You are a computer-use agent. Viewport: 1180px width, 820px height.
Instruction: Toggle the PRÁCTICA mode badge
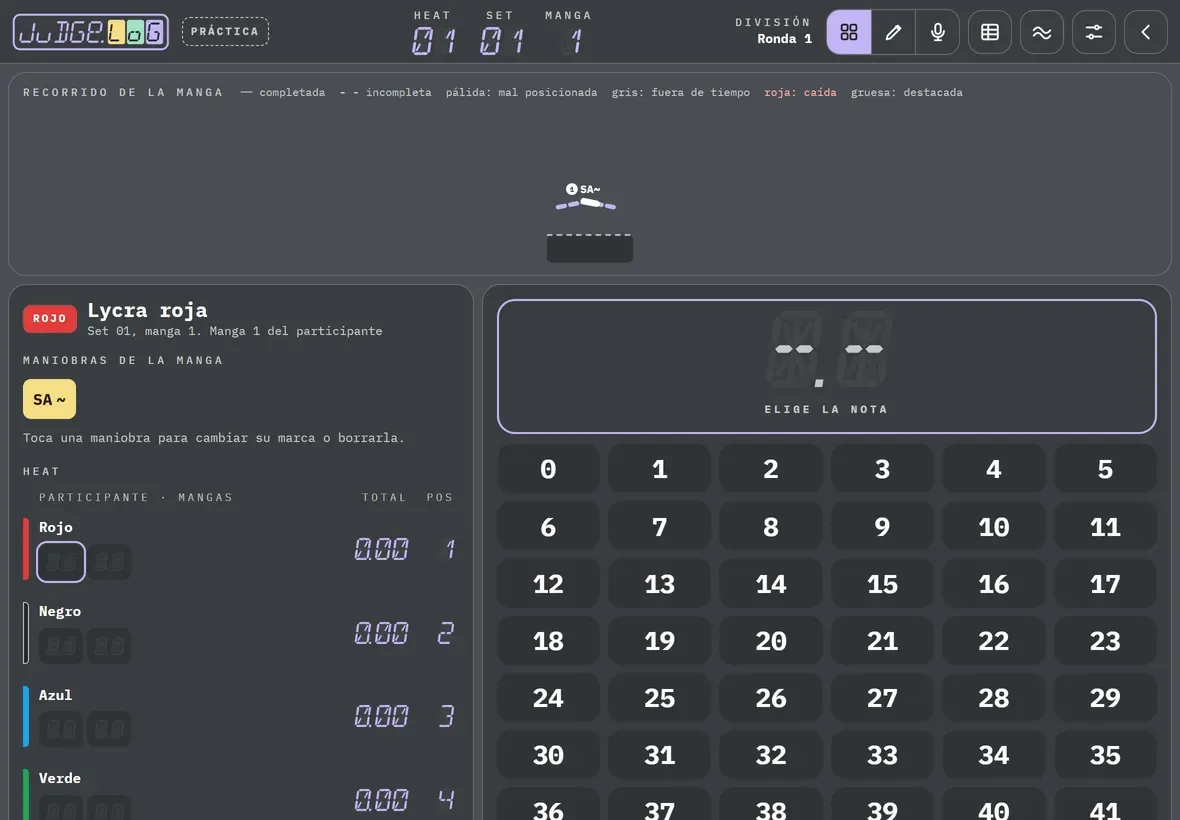pyautogui.click(x=225, y=32)
